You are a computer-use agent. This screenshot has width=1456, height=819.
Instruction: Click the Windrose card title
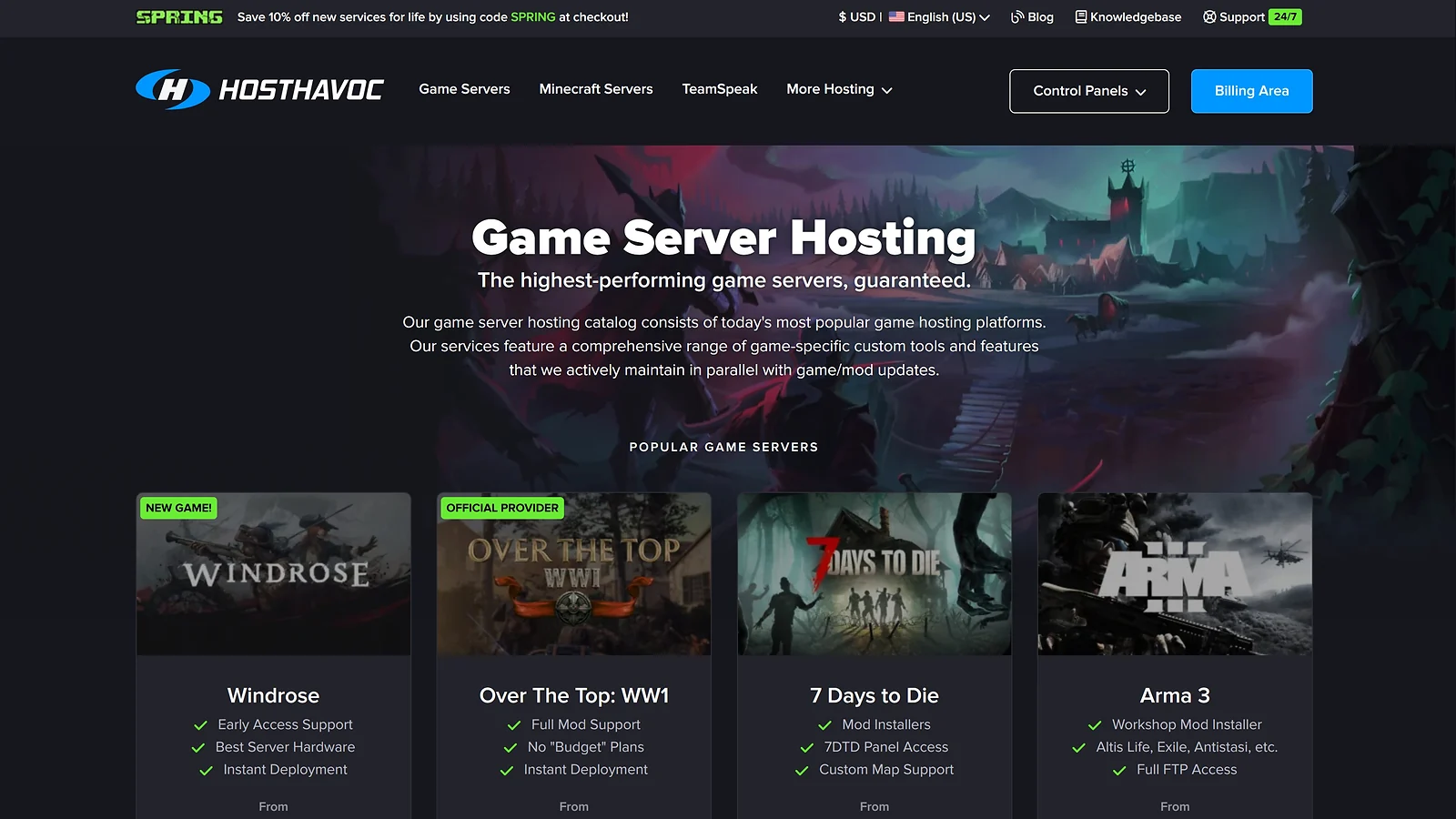tap(273, 695)
